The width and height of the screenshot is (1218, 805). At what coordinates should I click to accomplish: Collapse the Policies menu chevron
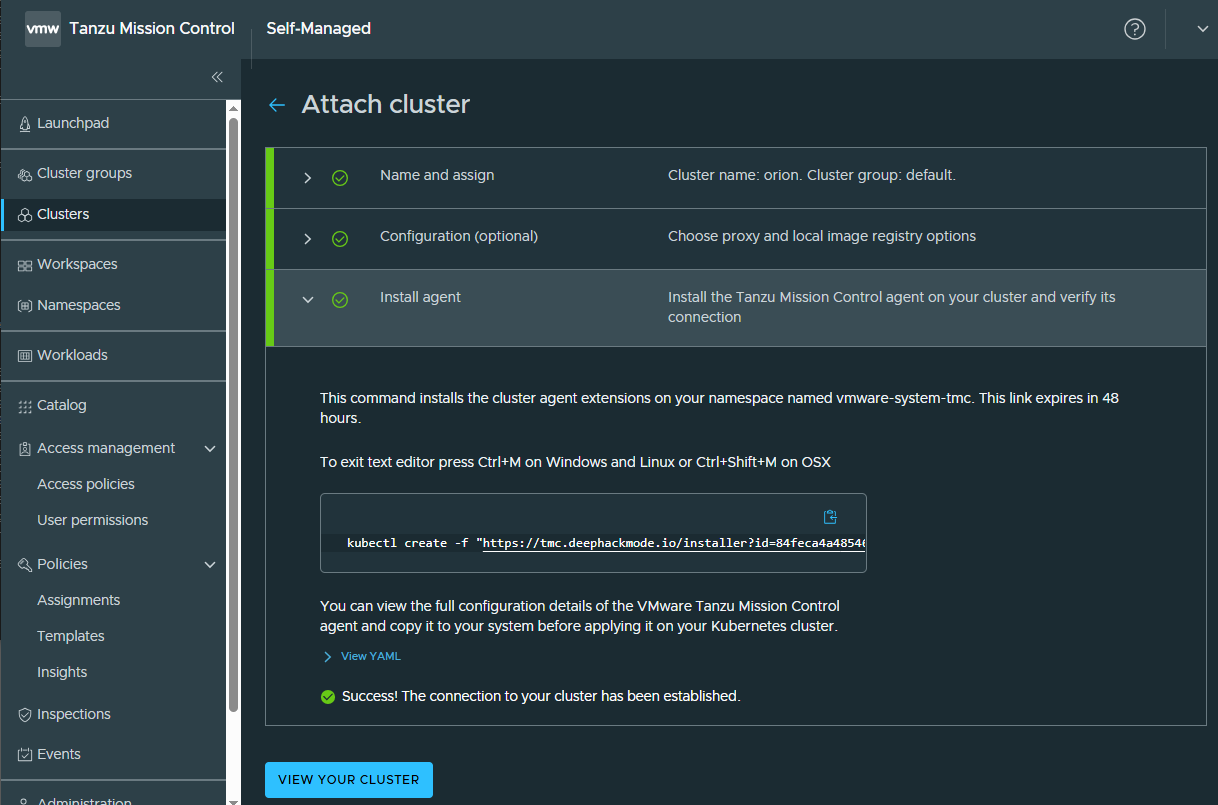(210, 565)
